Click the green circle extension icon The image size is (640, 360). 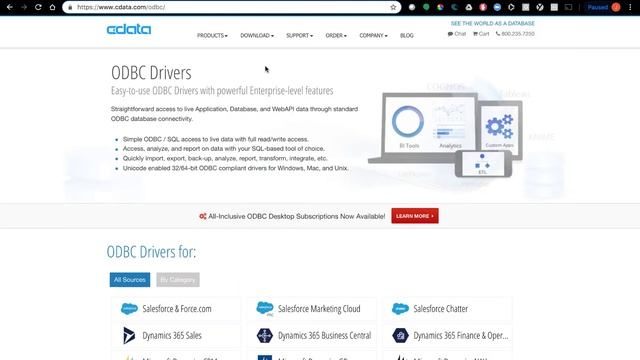tap(426, 7)
